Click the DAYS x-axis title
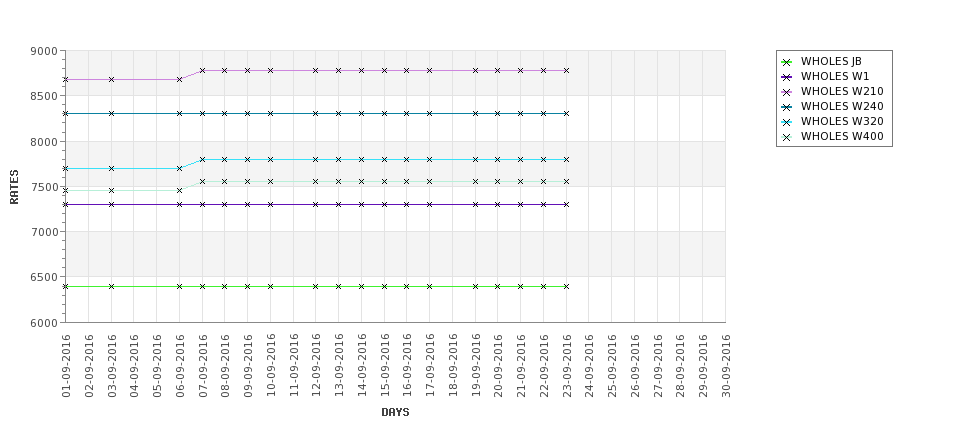 pos(395,412)
